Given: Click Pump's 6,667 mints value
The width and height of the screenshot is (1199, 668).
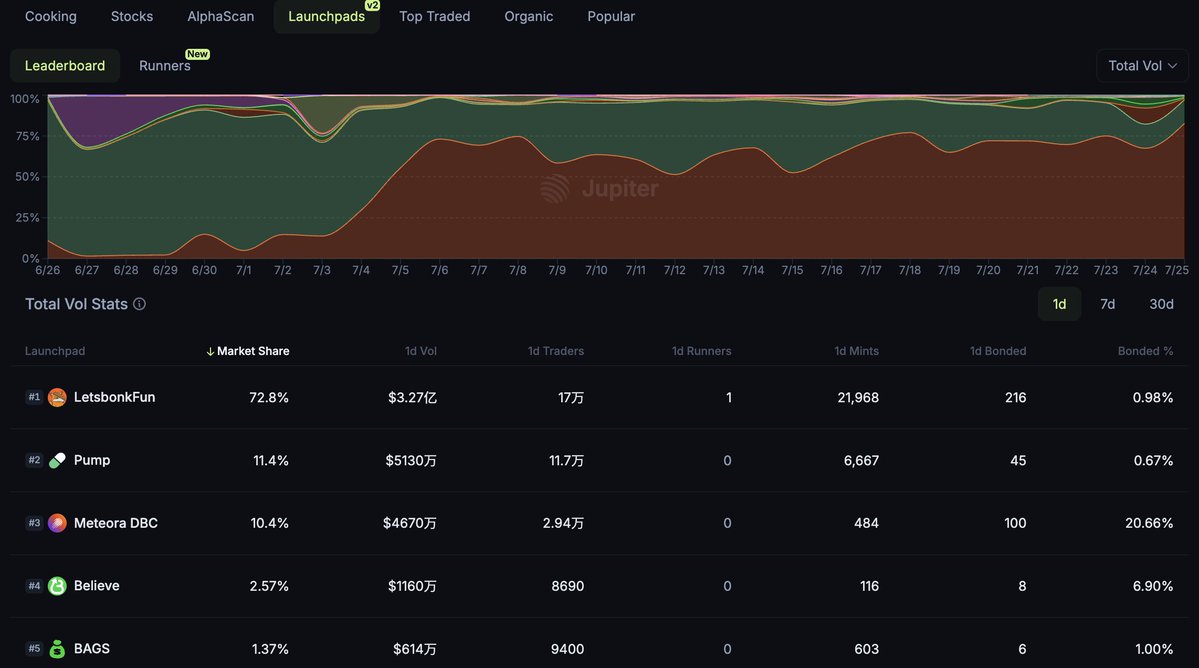Looking at the screenshot, I should [861, 460].
